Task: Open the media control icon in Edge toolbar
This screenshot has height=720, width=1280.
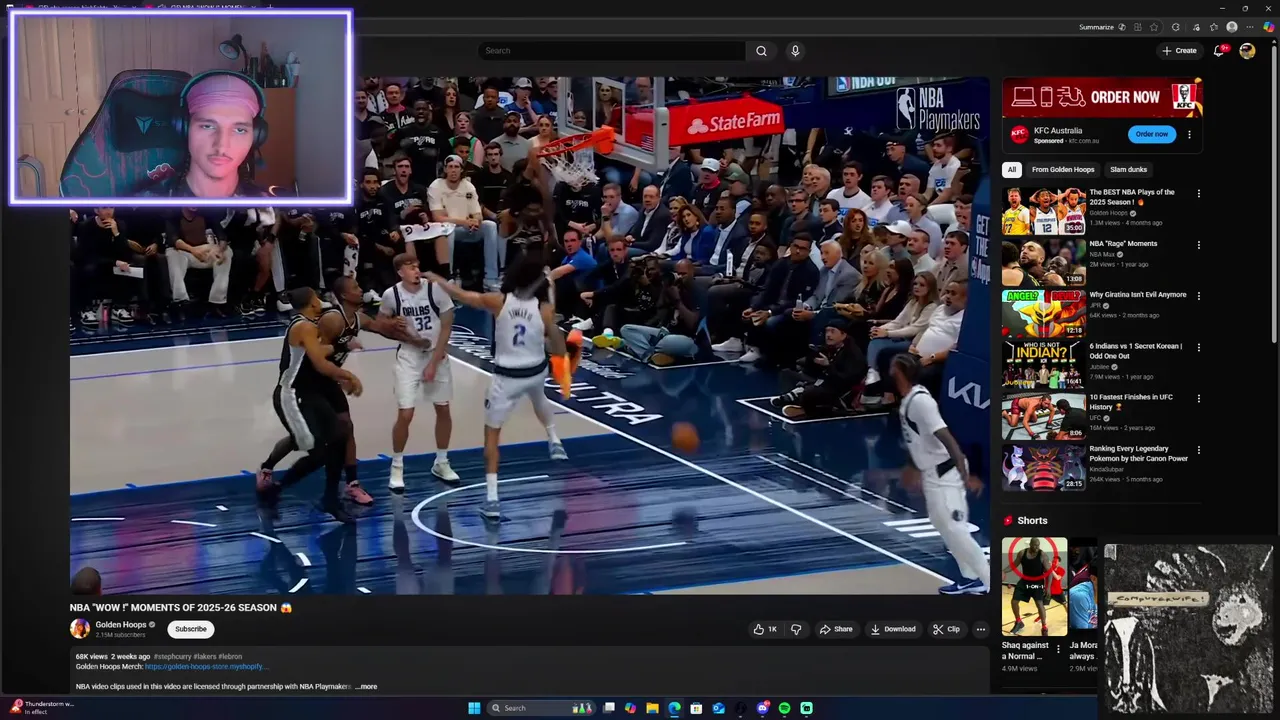Action: point(1196,27)
